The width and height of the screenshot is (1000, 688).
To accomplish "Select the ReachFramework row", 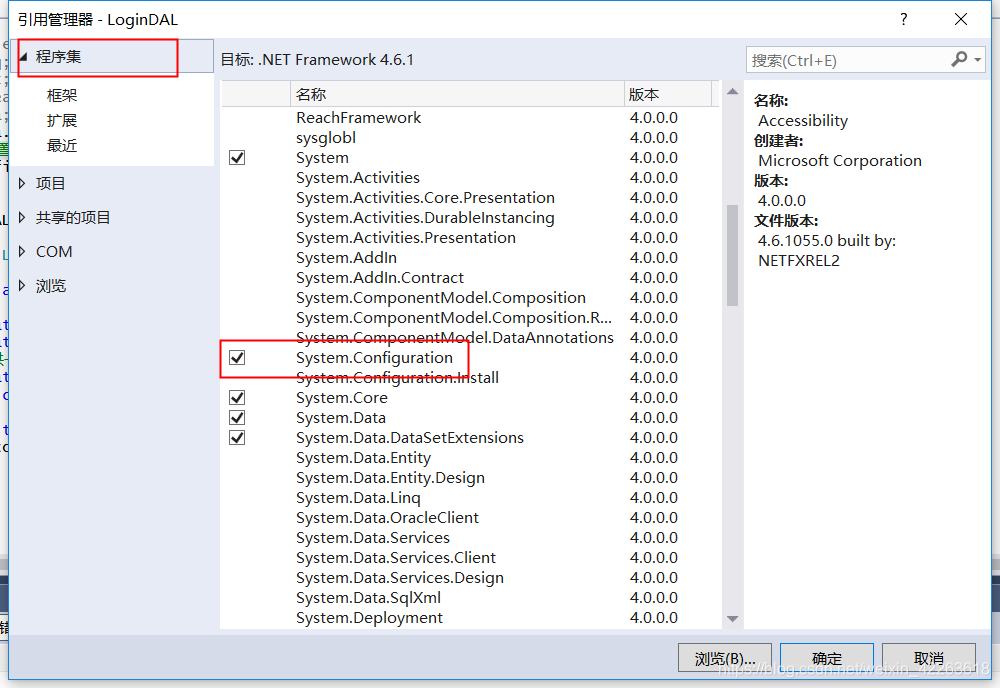I will pos(470,118).
